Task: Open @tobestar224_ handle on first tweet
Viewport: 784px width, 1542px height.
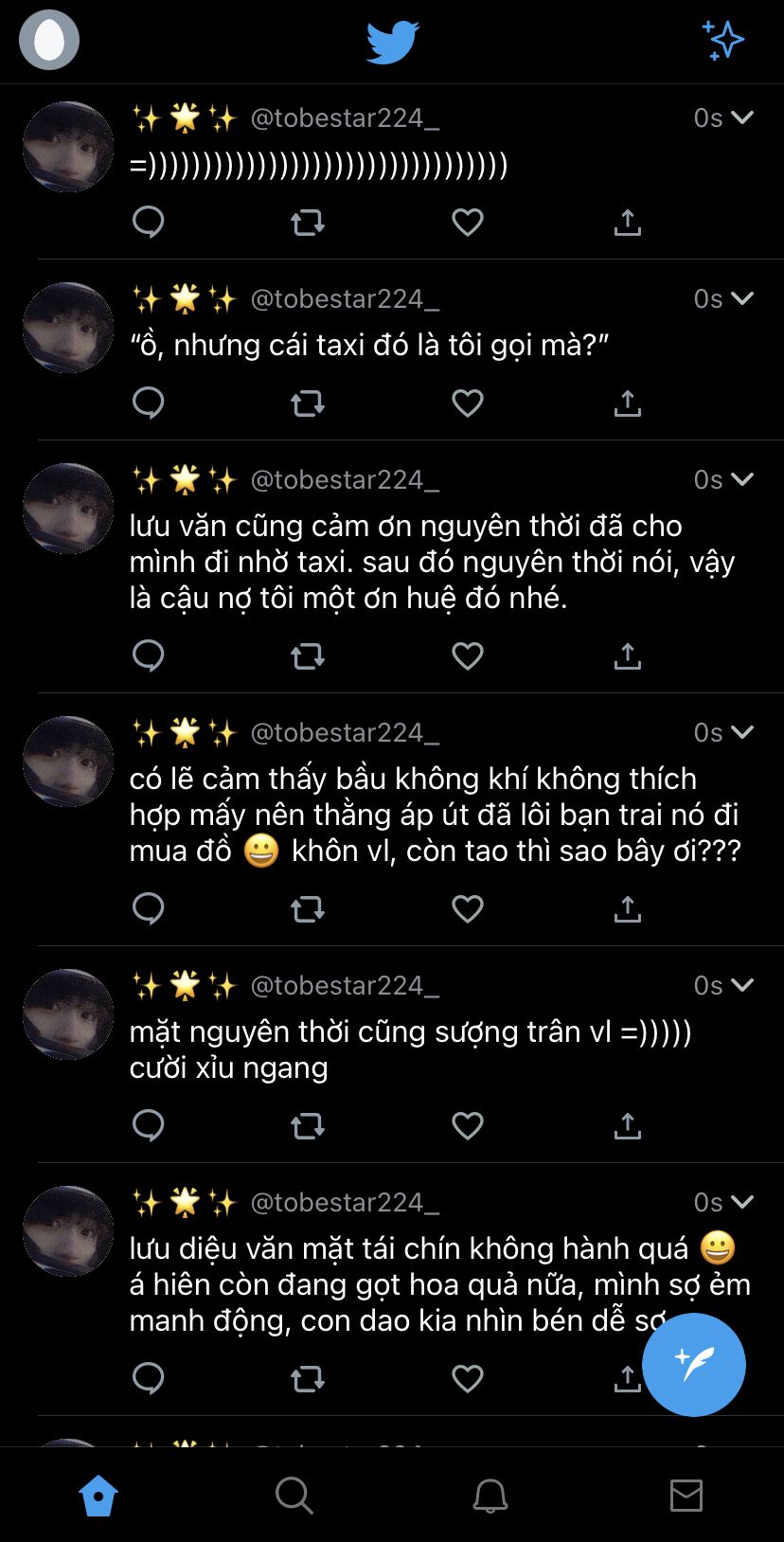Action: pos(345,117)
